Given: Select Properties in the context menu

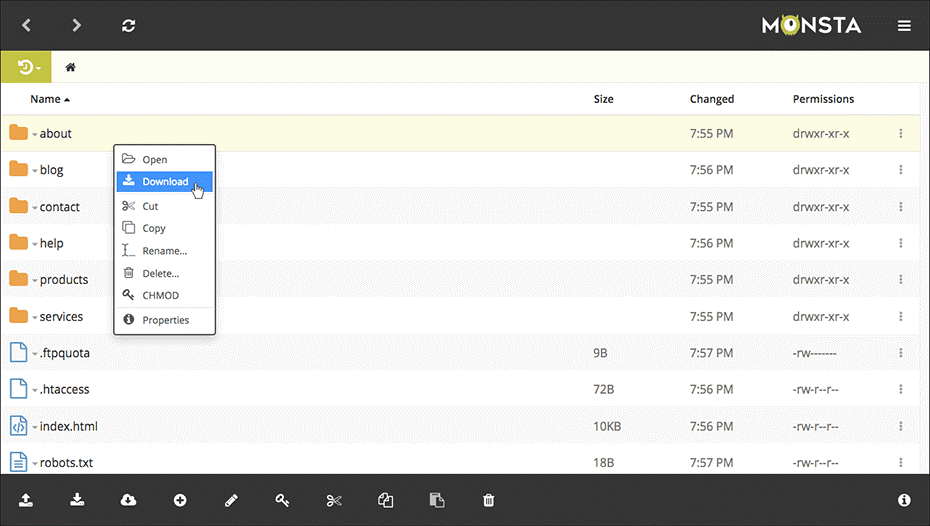Looking at the screenshot, I should pos(164,320).
